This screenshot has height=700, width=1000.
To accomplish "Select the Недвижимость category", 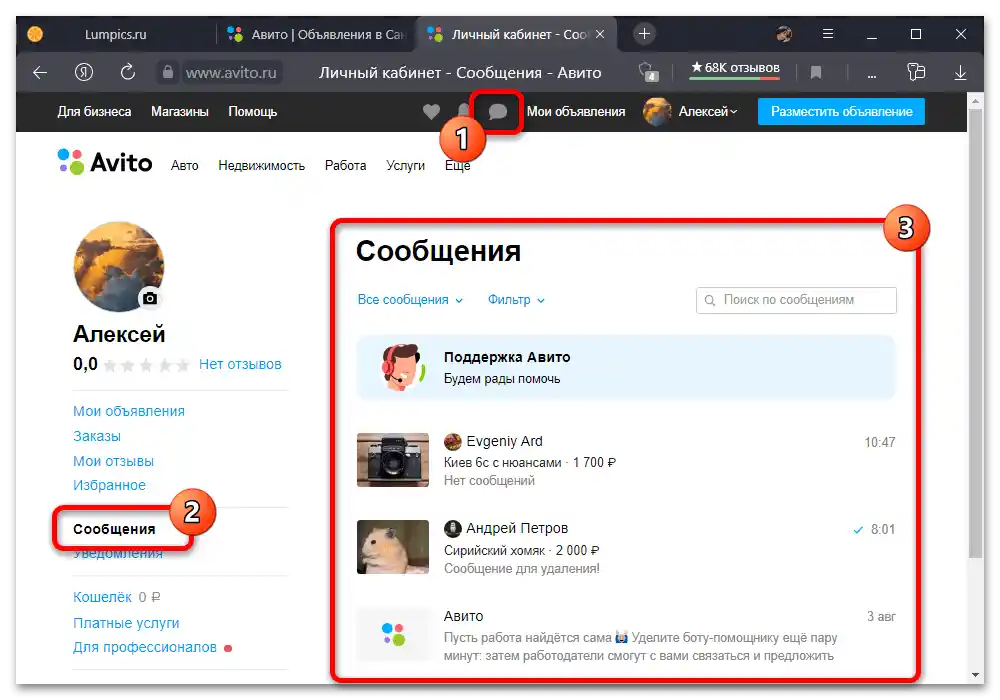I will pyautogui.click(x=261, y=165).
